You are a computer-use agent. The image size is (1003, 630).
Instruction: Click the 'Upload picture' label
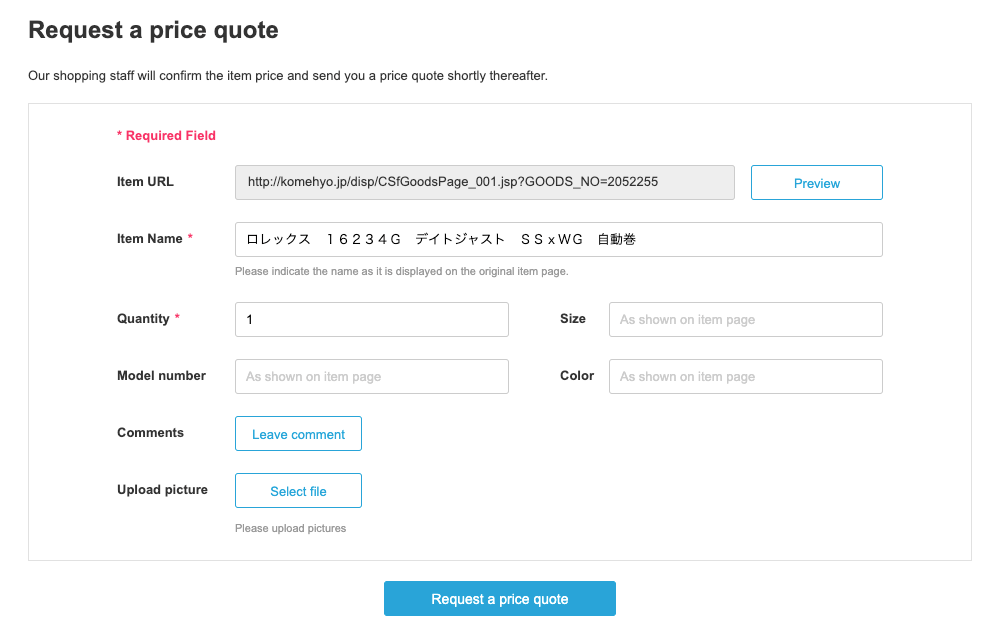click(162, 489)
